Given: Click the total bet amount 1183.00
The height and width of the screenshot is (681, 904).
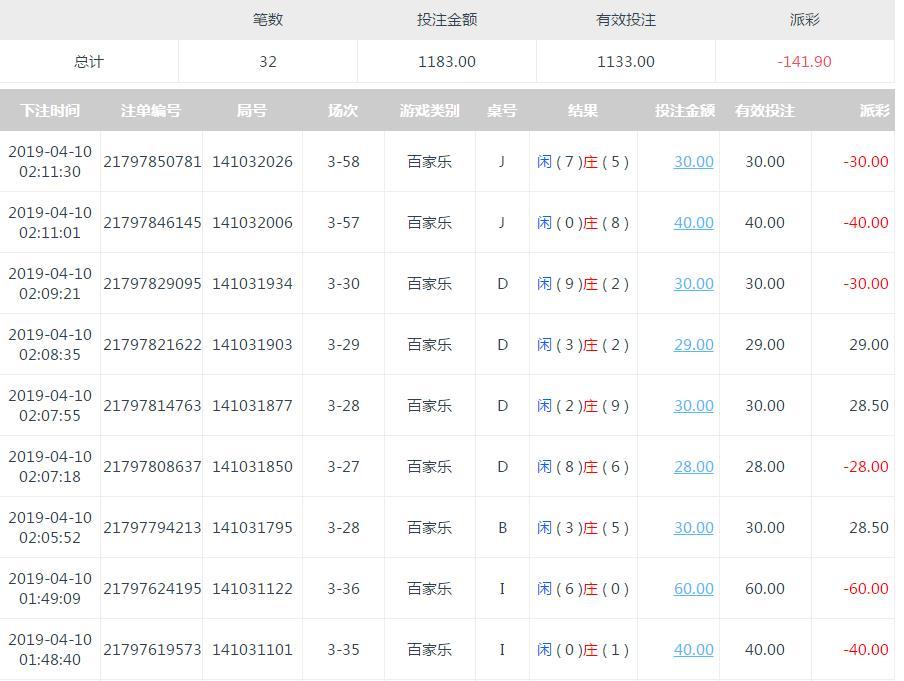Looking at the screenshot, I should 447,62.
